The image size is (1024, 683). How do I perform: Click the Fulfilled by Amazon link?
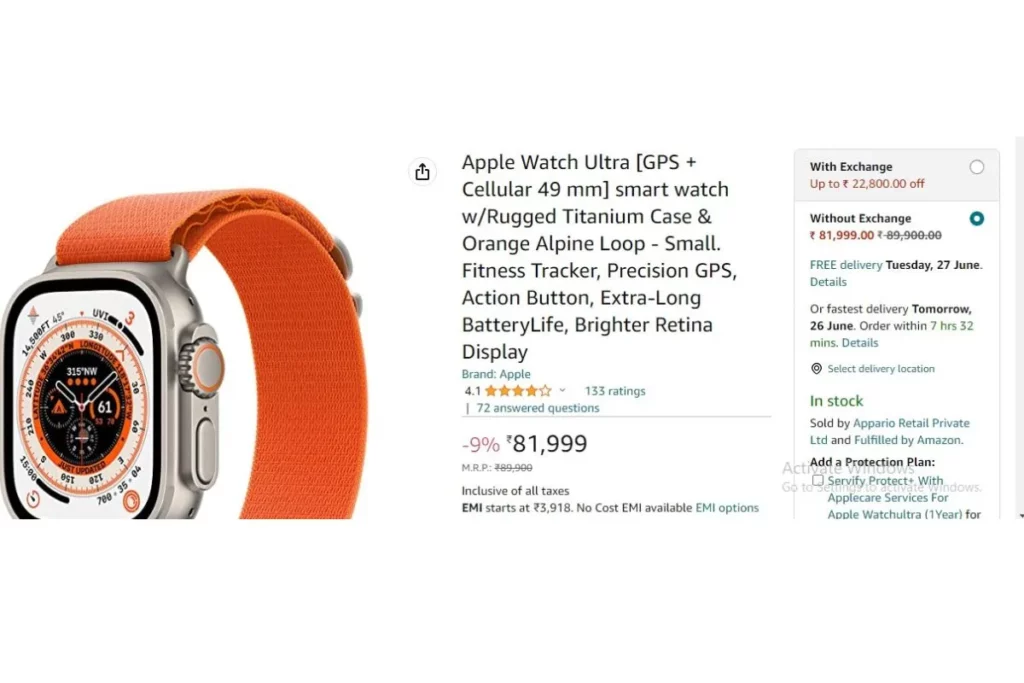click(x=908, y=440)
